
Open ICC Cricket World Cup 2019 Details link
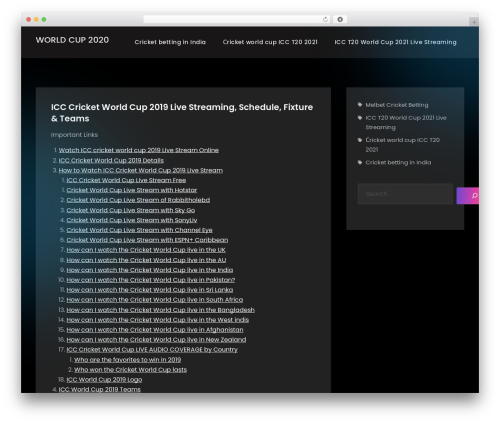click(x=111, y=160)
